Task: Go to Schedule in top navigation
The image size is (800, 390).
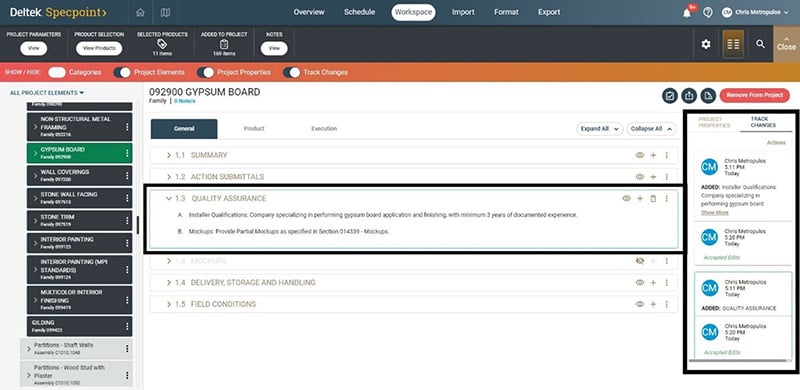Action: 359,12
